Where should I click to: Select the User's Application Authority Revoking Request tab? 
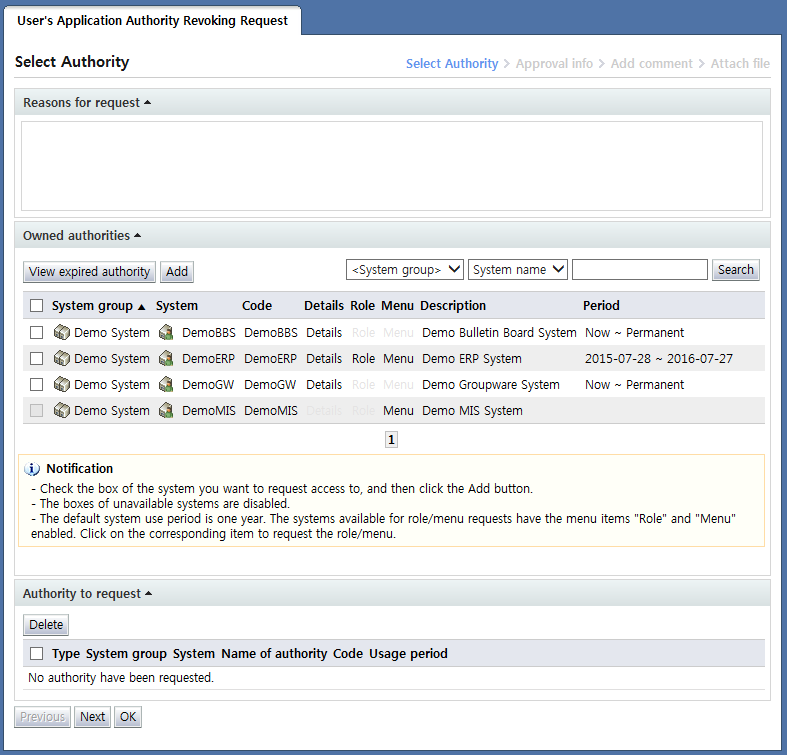(x=152, y=20)
